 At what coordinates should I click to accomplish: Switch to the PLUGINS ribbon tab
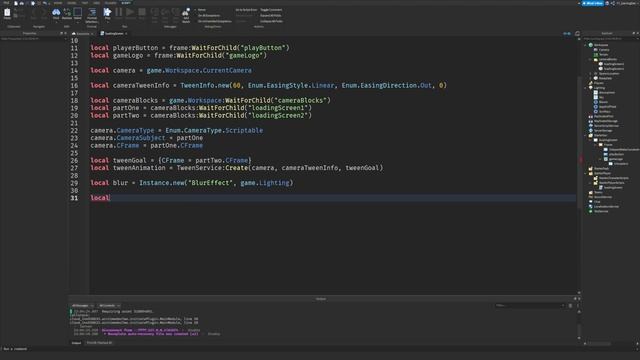pos(111,3)
